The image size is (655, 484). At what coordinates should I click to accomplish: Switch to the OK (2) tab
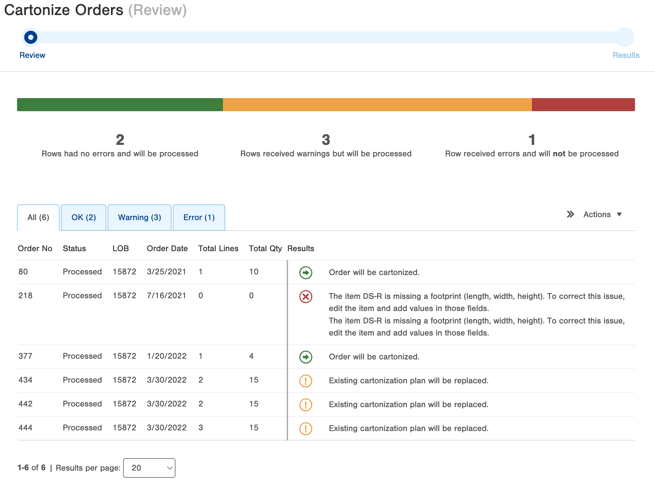pos(83,217)
